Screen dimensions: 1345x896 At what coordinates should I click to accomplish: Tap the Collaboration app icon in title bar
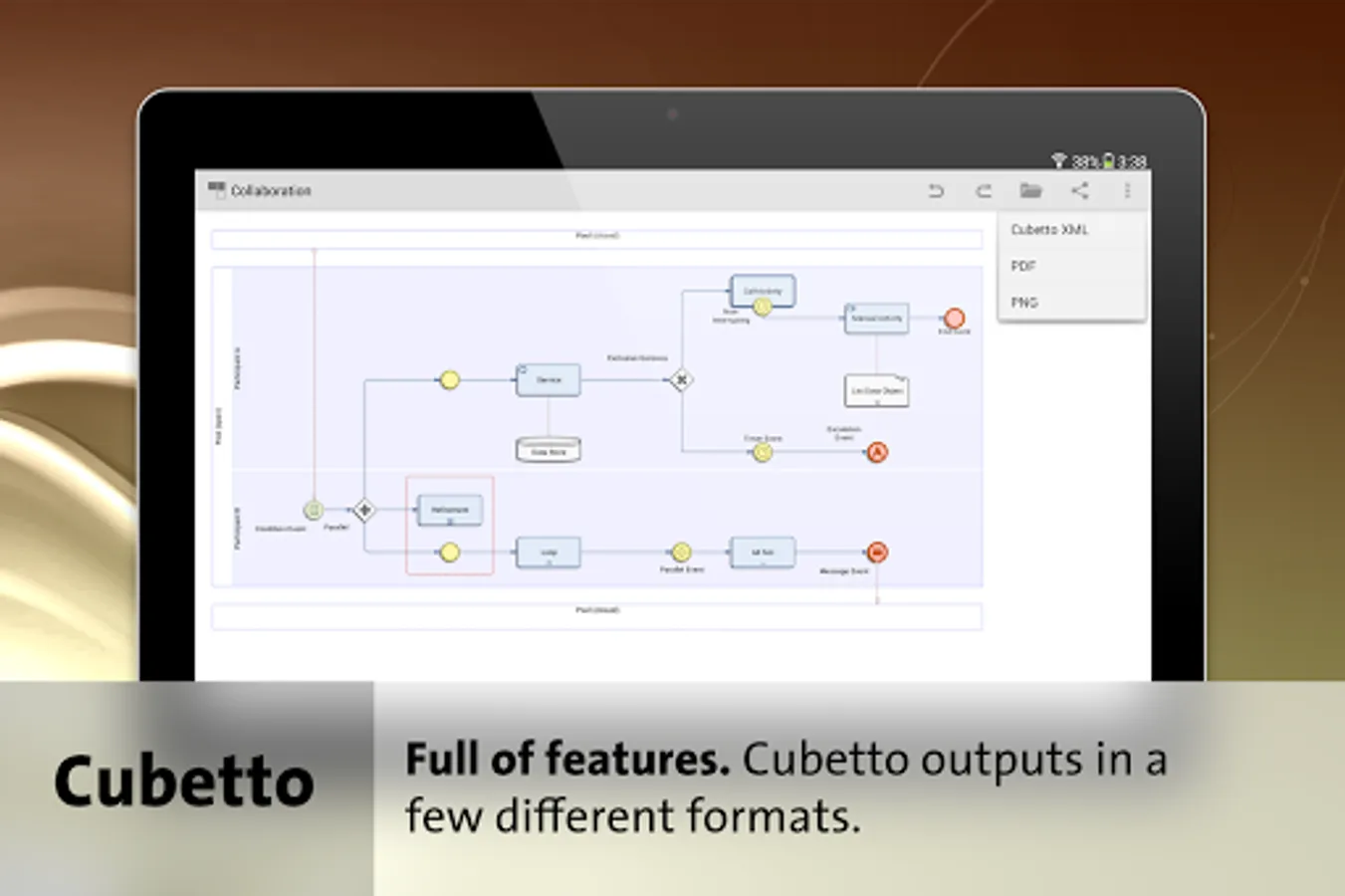(x=216, y=189)
